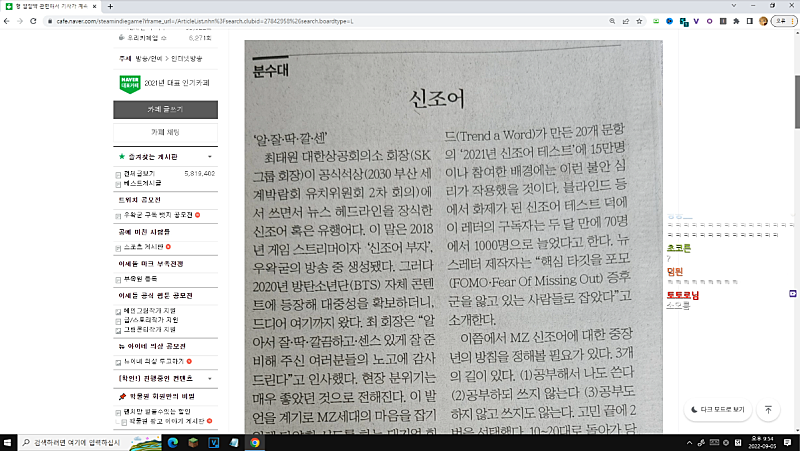Click commenter nickname 덤원

click(674, 272)
